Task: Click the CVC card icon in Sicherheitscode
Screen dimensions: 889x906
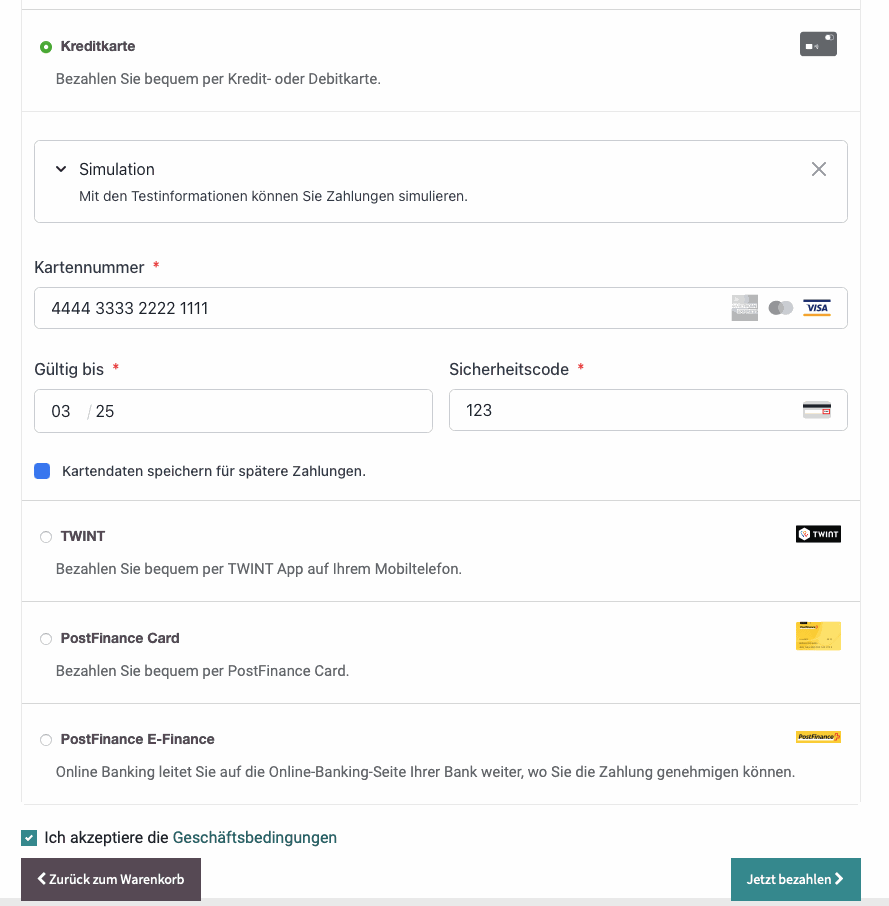Action: (x=817, y=410)
